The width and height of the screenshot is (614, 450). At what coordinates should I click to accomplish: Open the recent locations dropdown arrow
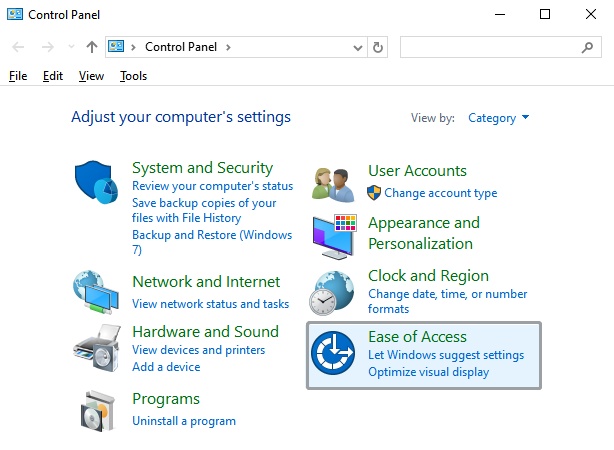[71, 47]
